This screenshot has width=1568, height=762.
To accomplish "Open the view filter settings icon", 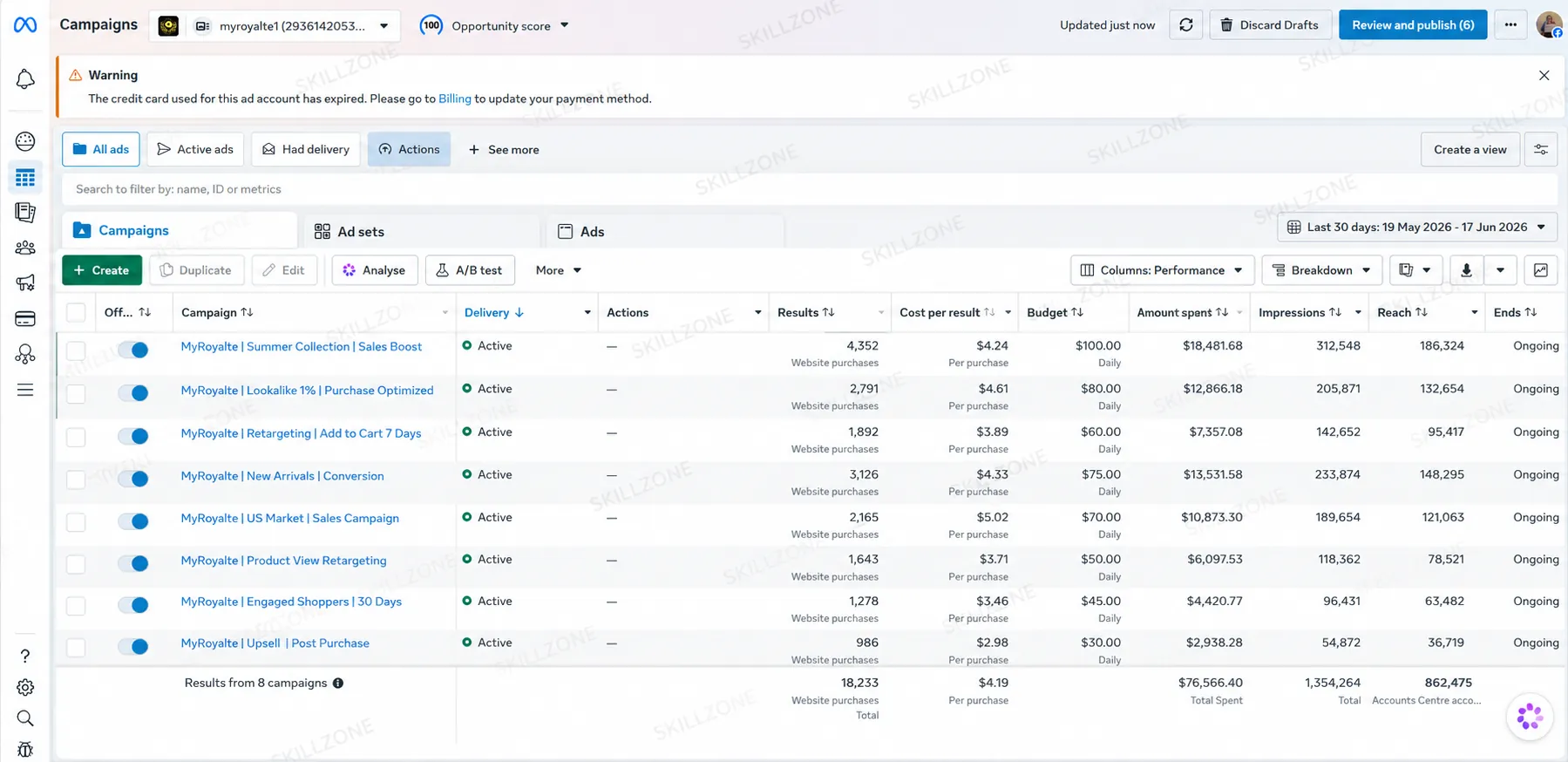I will pos(1541,150).
